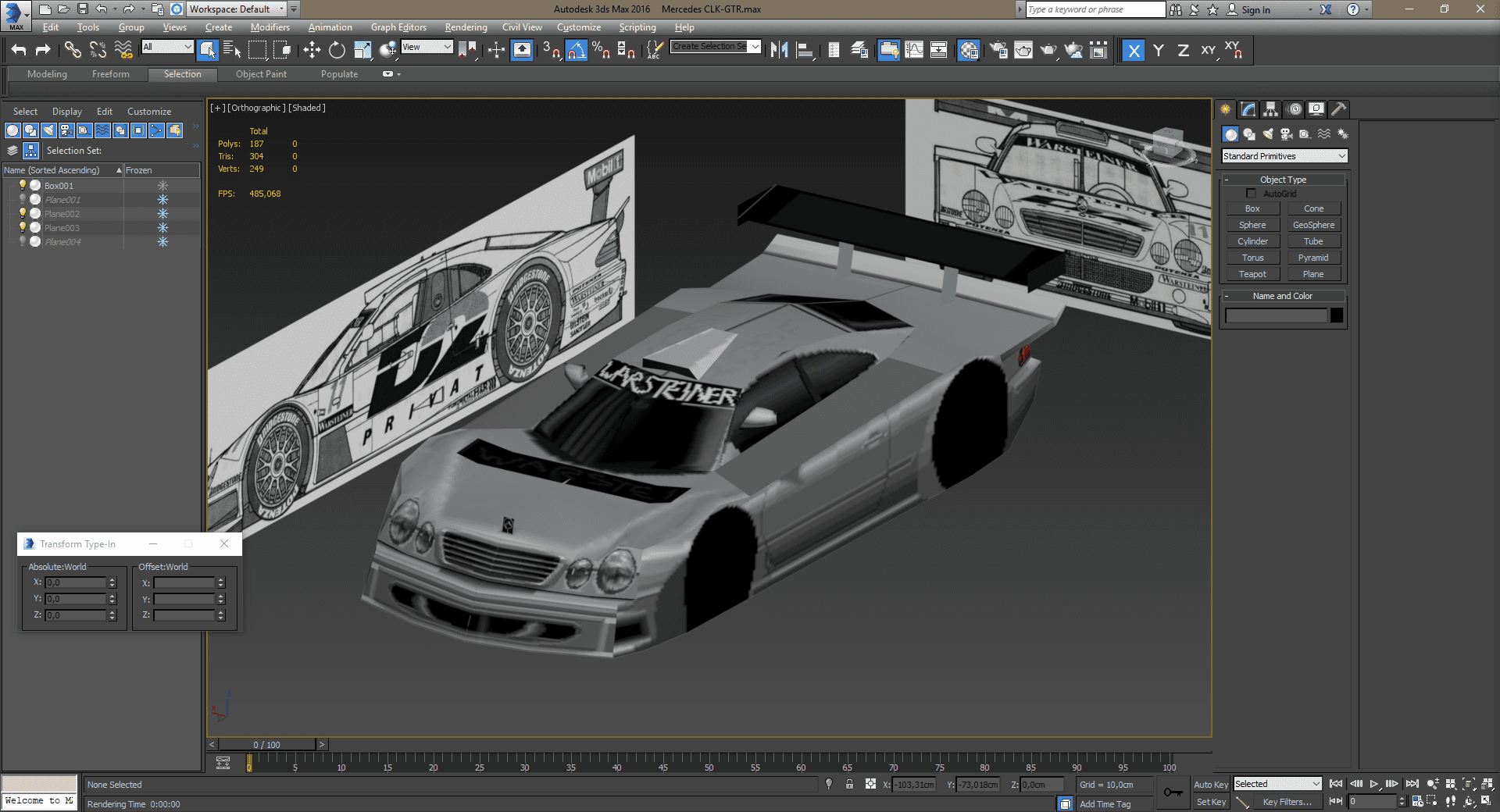Click the Unlink Selection tool
Viewport: 1500px width, 812px height.
tap(98, 50)
